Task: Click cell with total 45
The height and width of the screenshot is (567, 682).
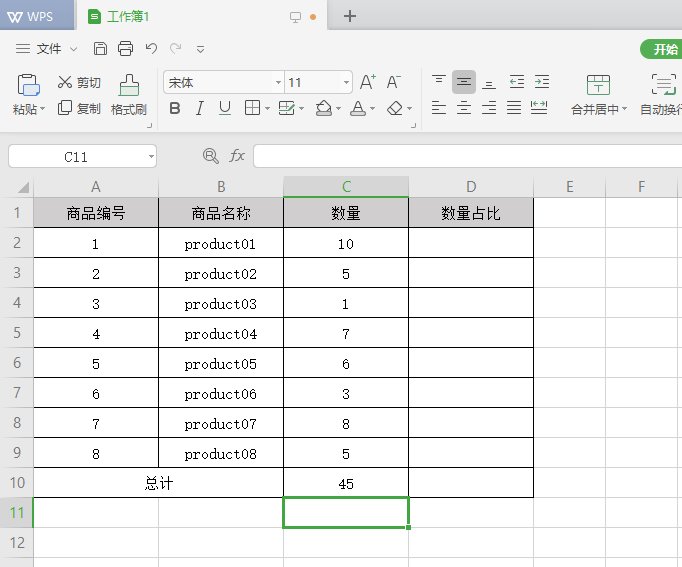Action: 346,483
